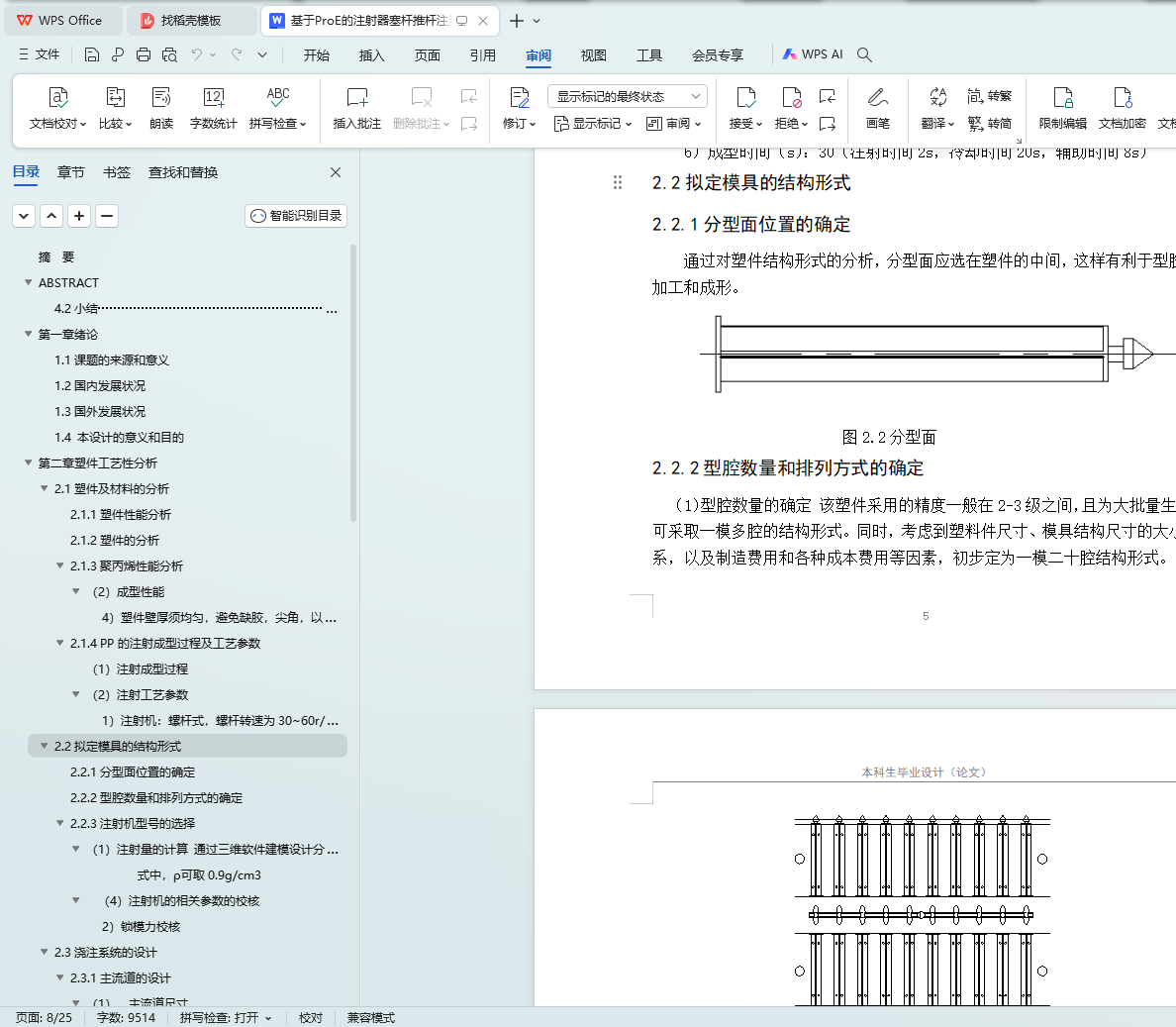The width and height of the screenshot is (1176, 1027).
Task: Open Print Preview icon
Action: 169,54
